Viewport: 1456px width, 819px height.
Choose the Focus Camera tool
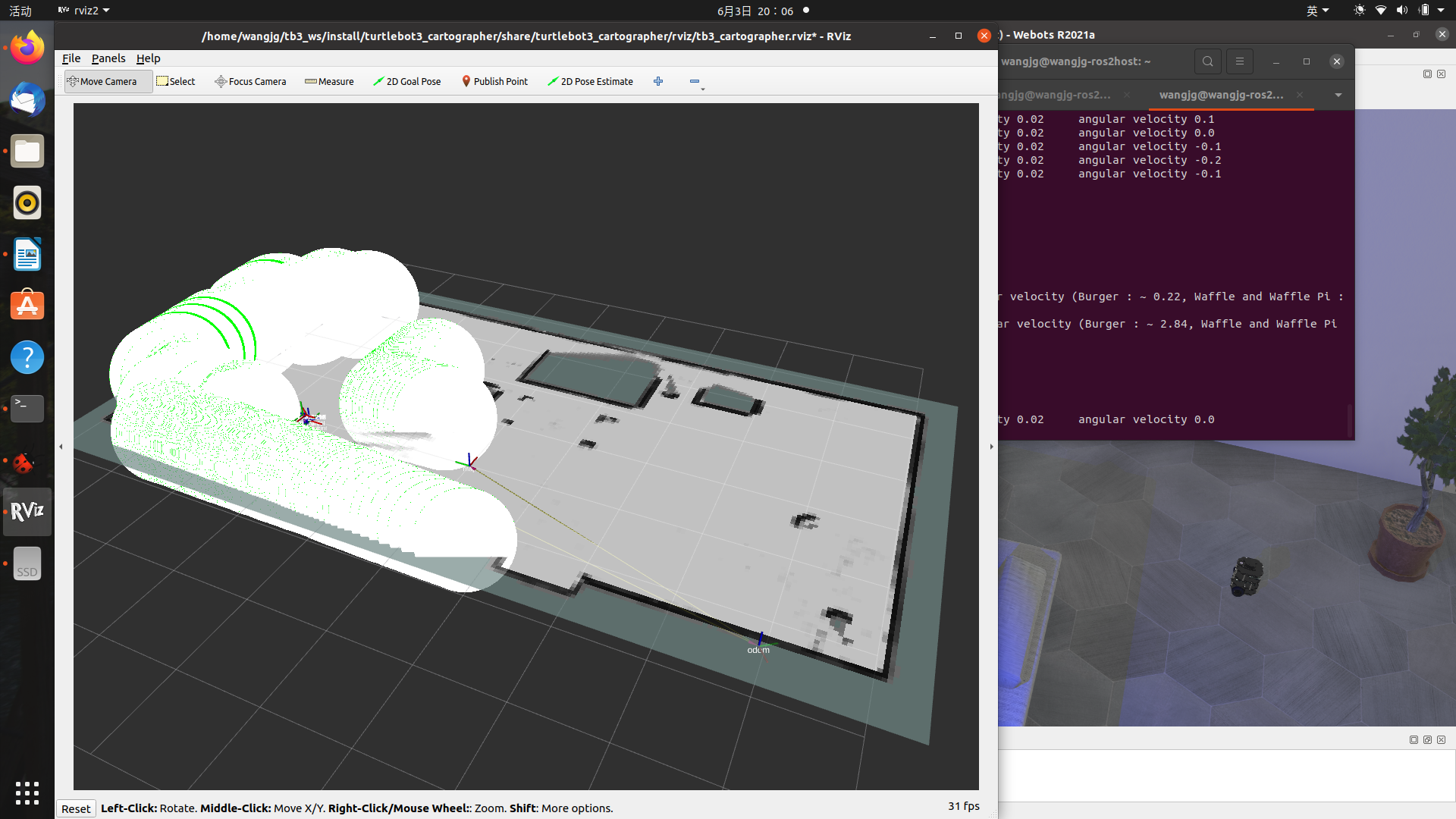coord(250,81)
